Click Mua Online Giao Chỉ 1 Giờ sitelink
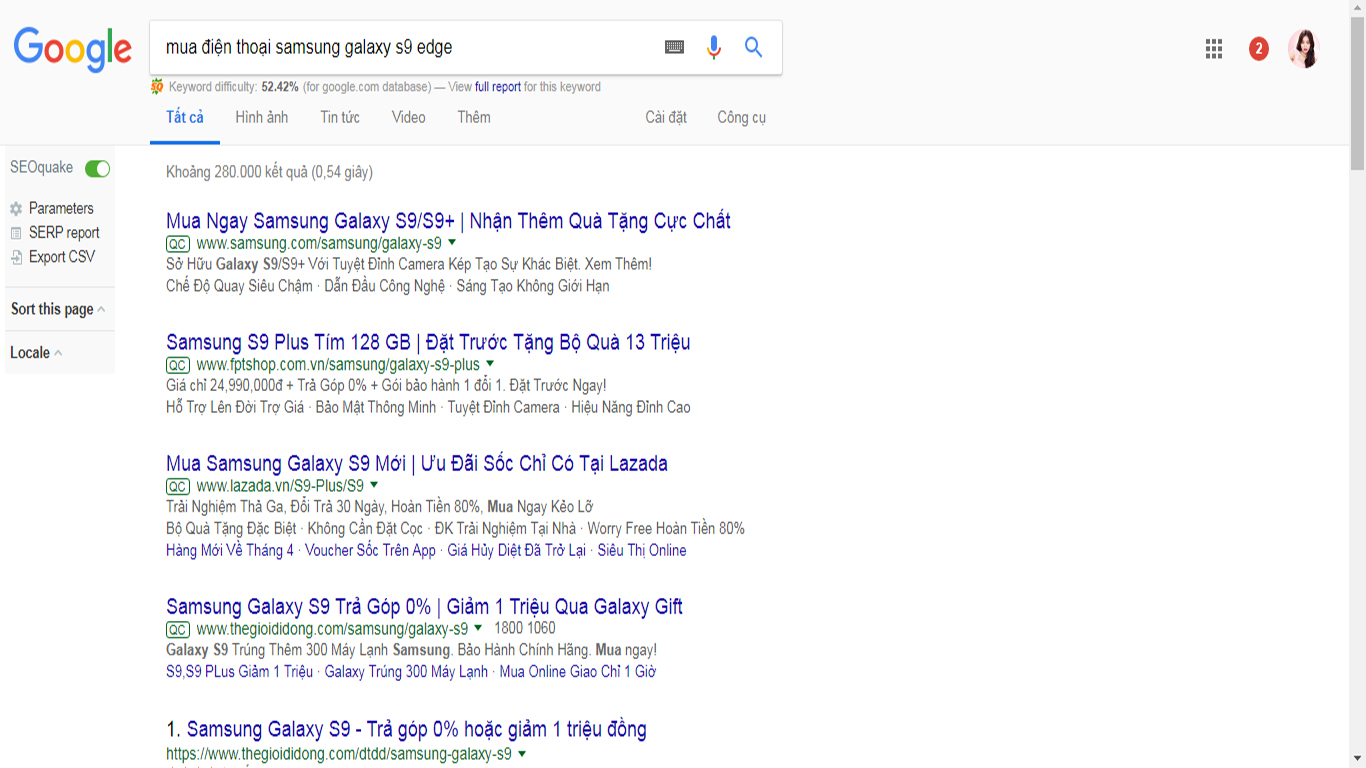Screen dimensions: 1366x768 coord(578,672)
